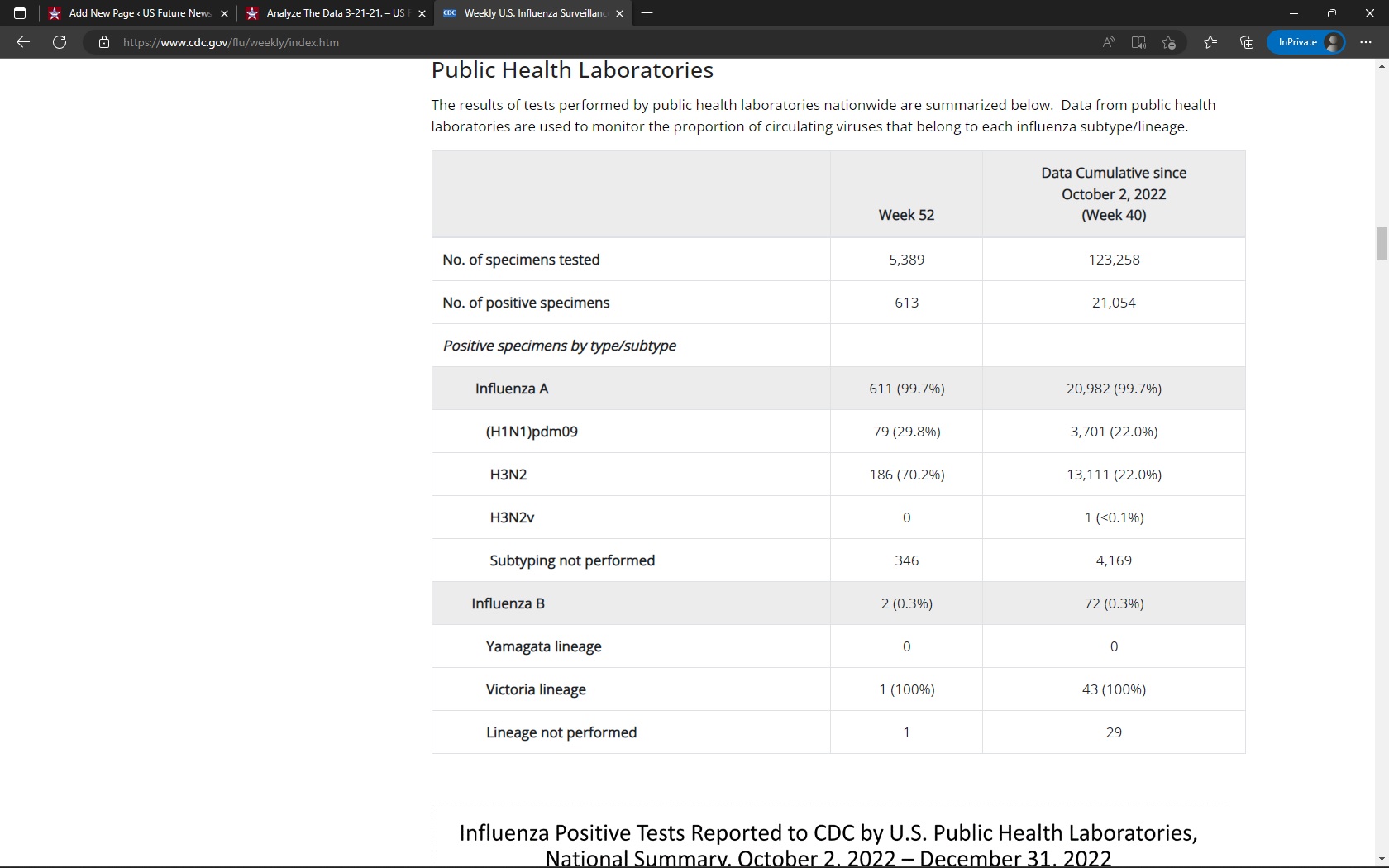View site information via lock icon
Viewport: 1389px width, 868px height.
pyautogui.click(x=104, y=42)
